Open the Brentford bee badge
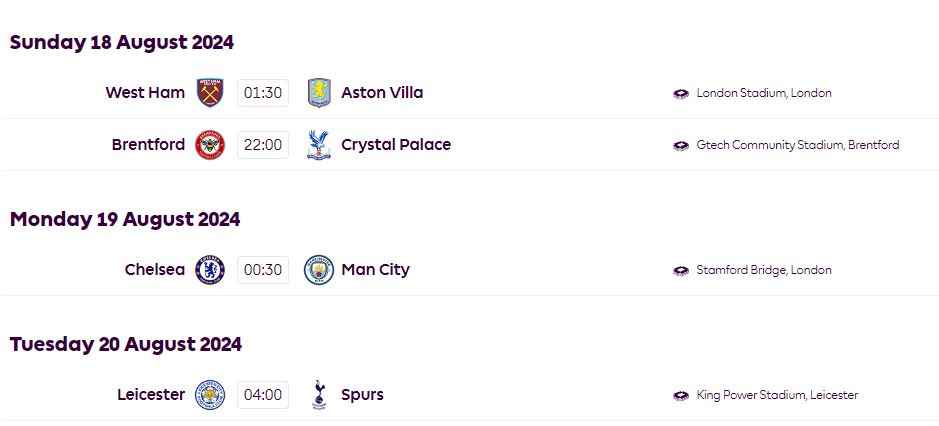939x426 pixels. 210,145
